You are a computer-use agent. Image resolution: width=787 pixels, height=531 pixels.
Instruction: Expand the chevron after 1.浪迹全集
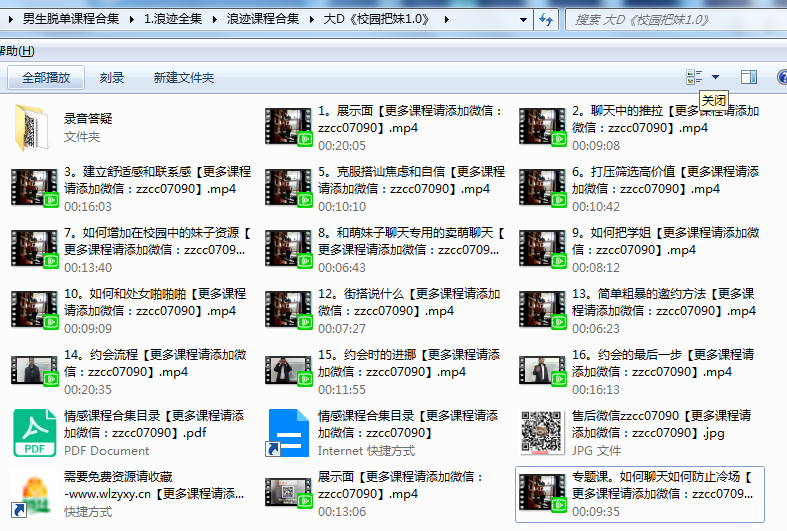click(x=214, y=20)
